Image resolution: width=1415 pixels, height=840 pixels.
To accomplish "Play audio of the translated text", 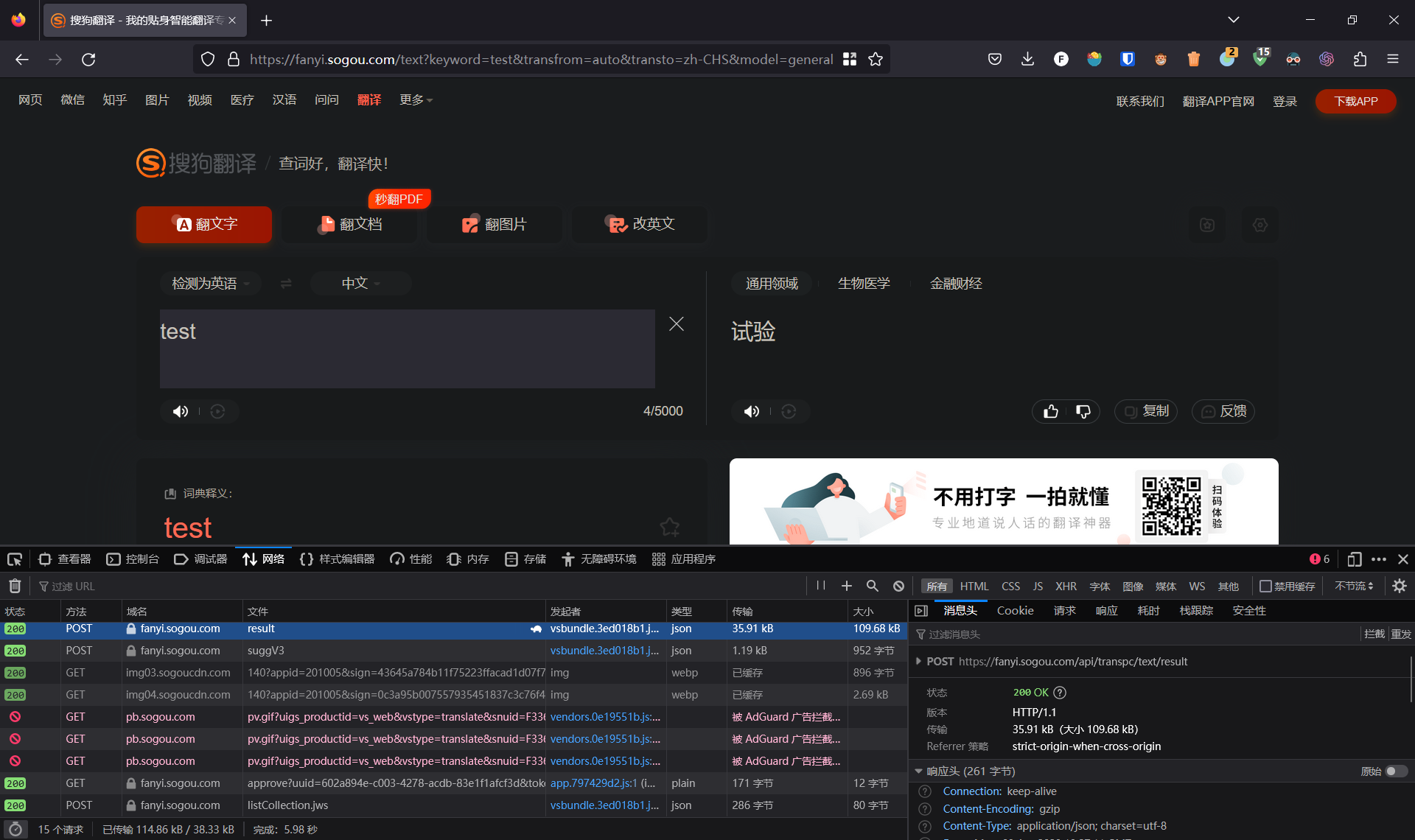I will tap(751, 411).
